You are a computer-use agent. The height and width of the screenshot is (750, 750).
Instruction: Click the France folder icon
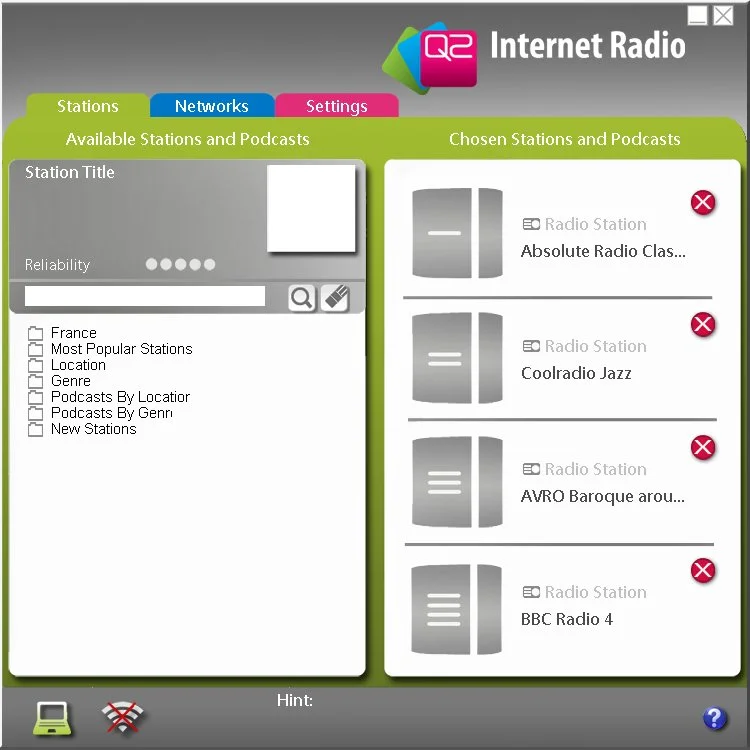[x=35, y=332]
